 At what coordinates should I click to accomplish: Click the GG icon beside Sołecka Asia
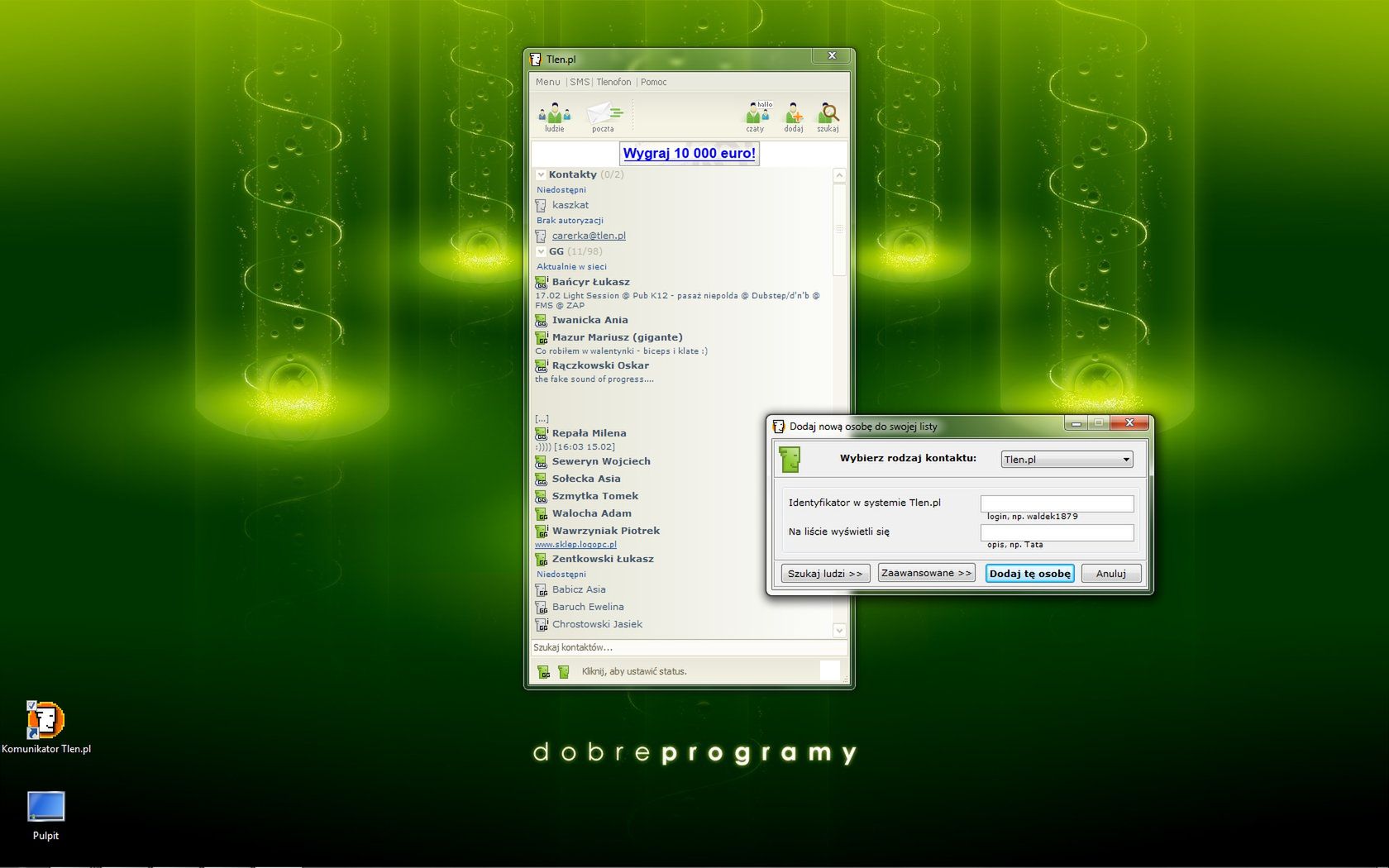(542, 479)
